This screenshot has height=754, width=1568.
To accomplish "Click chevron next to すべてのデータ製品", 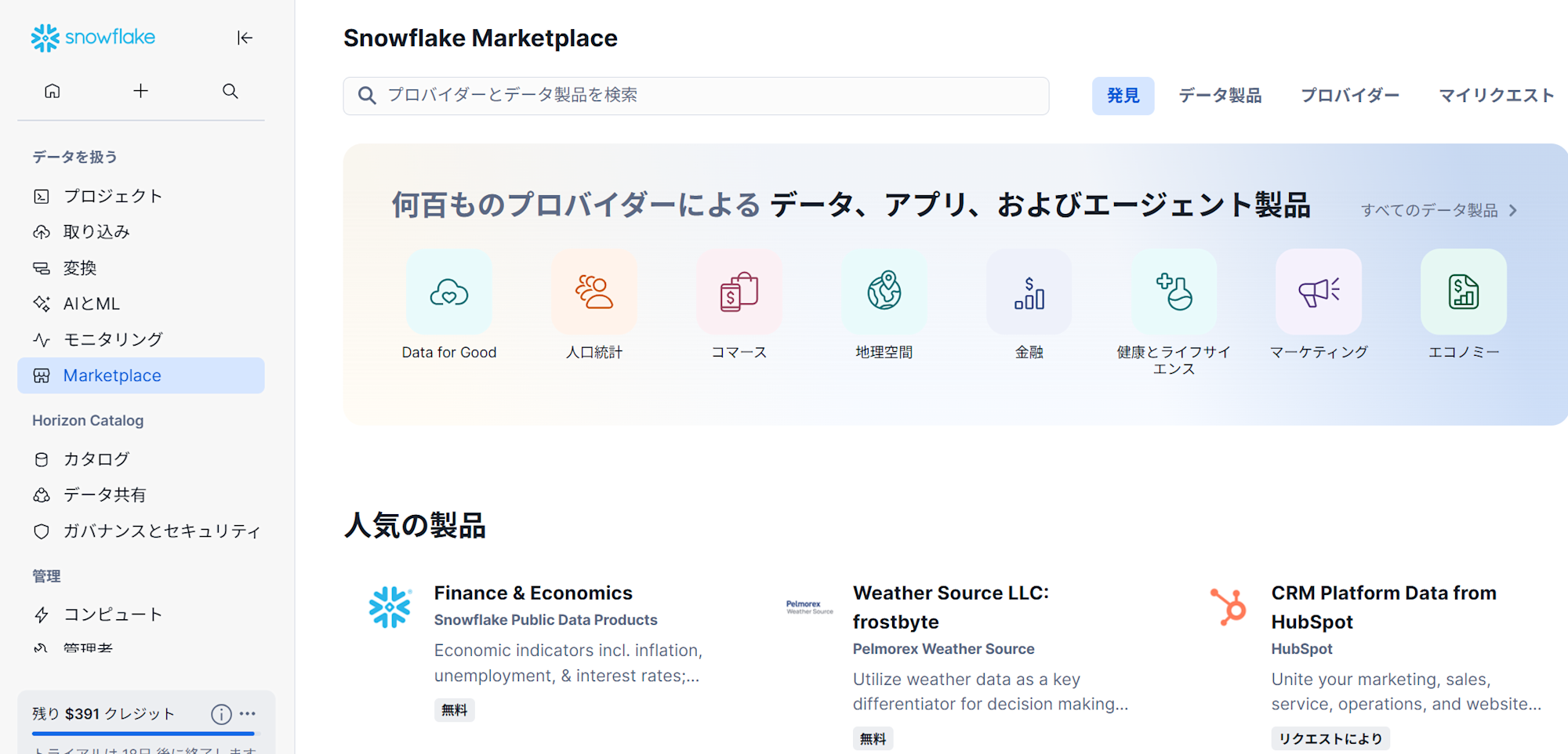I will click(1513, 210).
